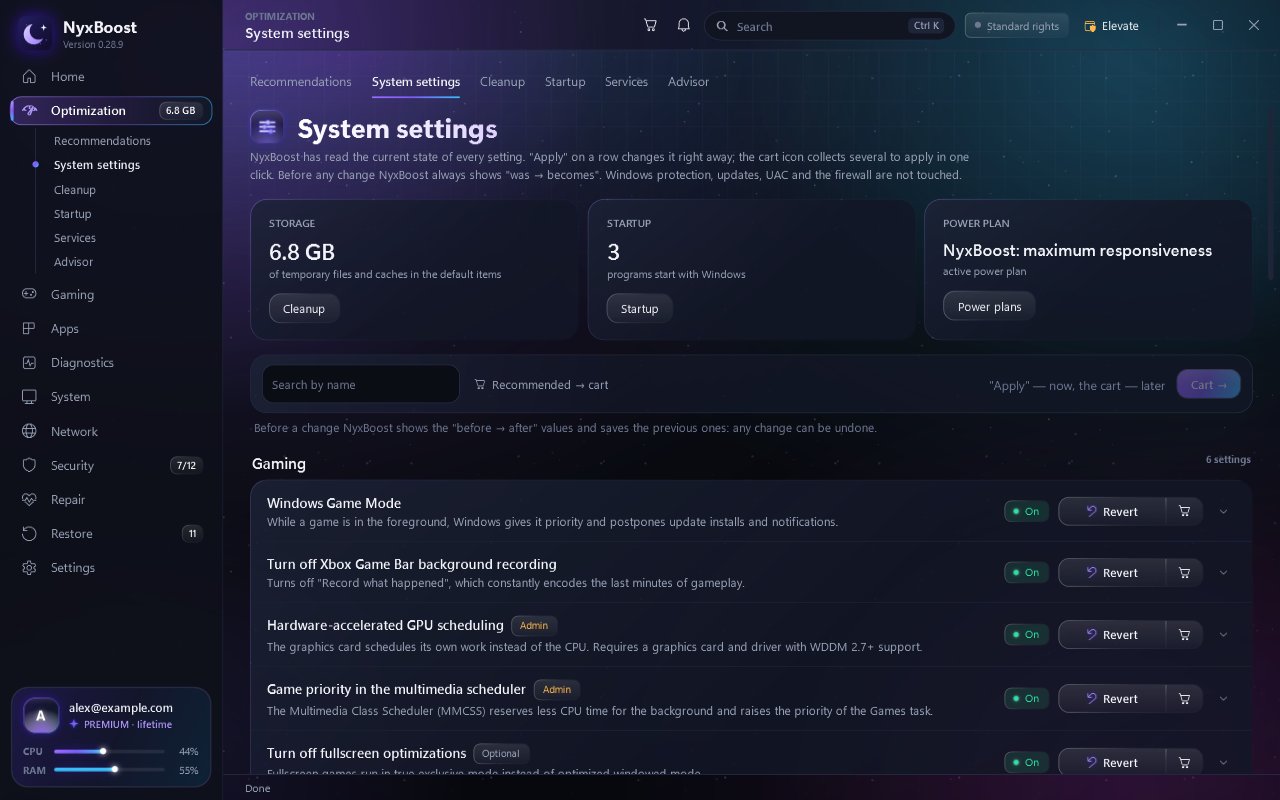Image resolution: width=1280 pixels, height=800 pixels.
Task: Switch to the Advisor tab
Action: click(x=688, y=82)
